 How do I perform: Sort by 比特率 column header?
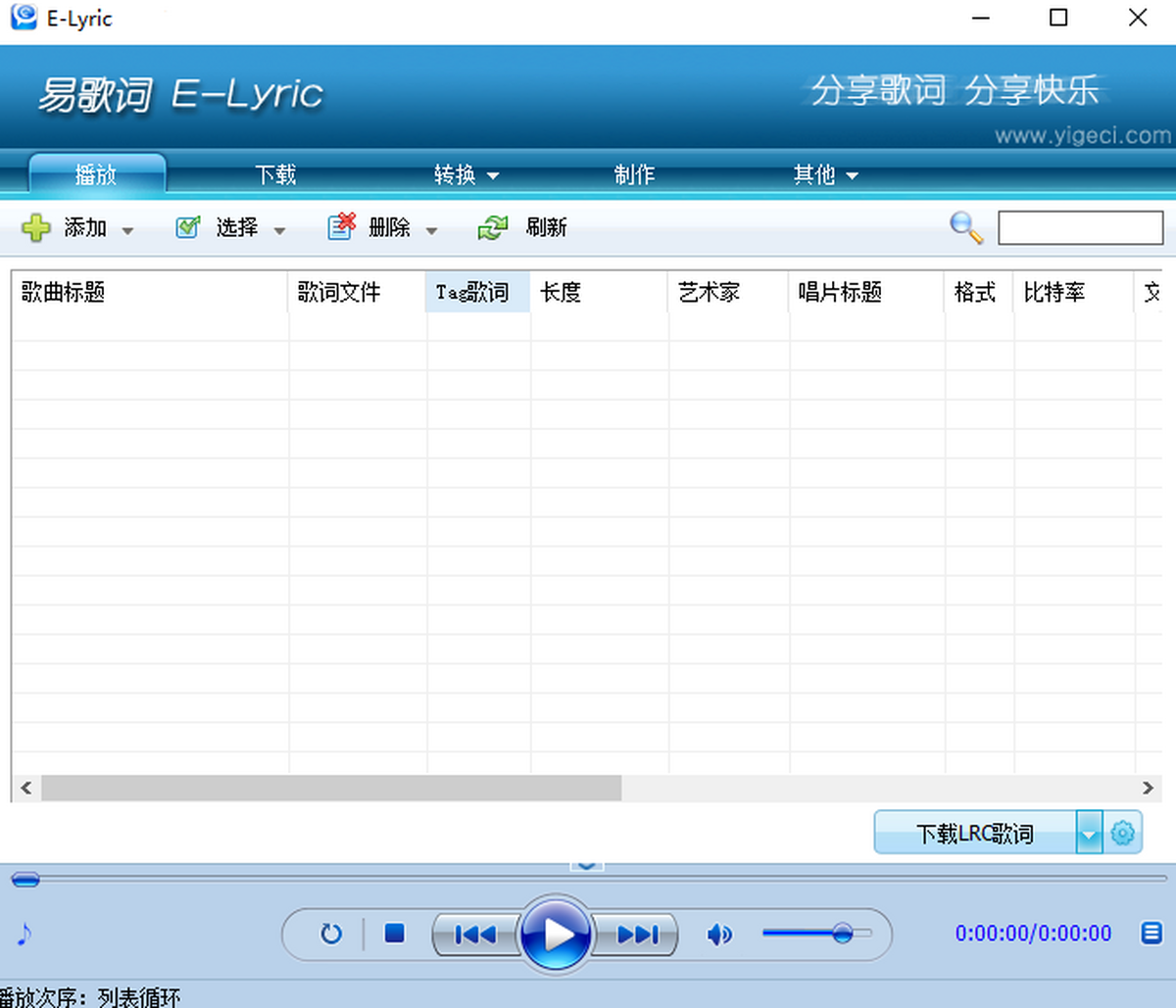click(x=1074, y=292)
